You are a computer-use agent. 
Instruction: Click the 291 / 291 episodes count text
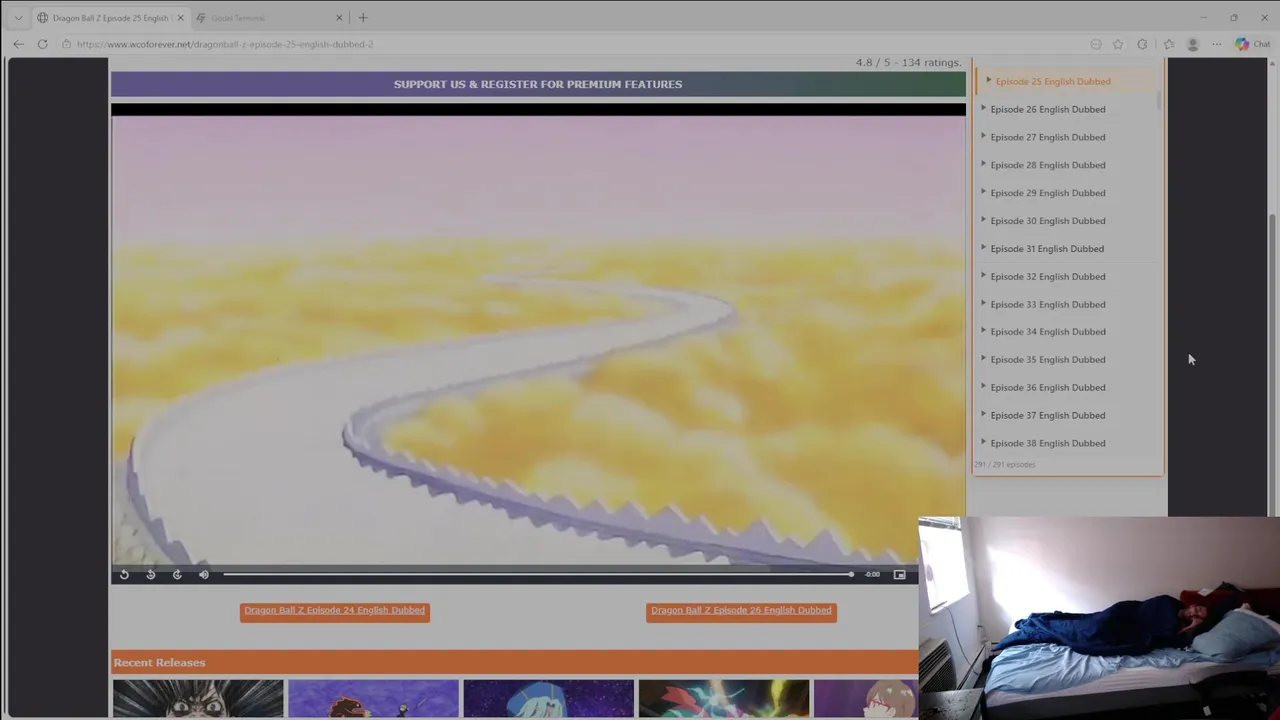pyautogui.click(x=1005, y=464)
